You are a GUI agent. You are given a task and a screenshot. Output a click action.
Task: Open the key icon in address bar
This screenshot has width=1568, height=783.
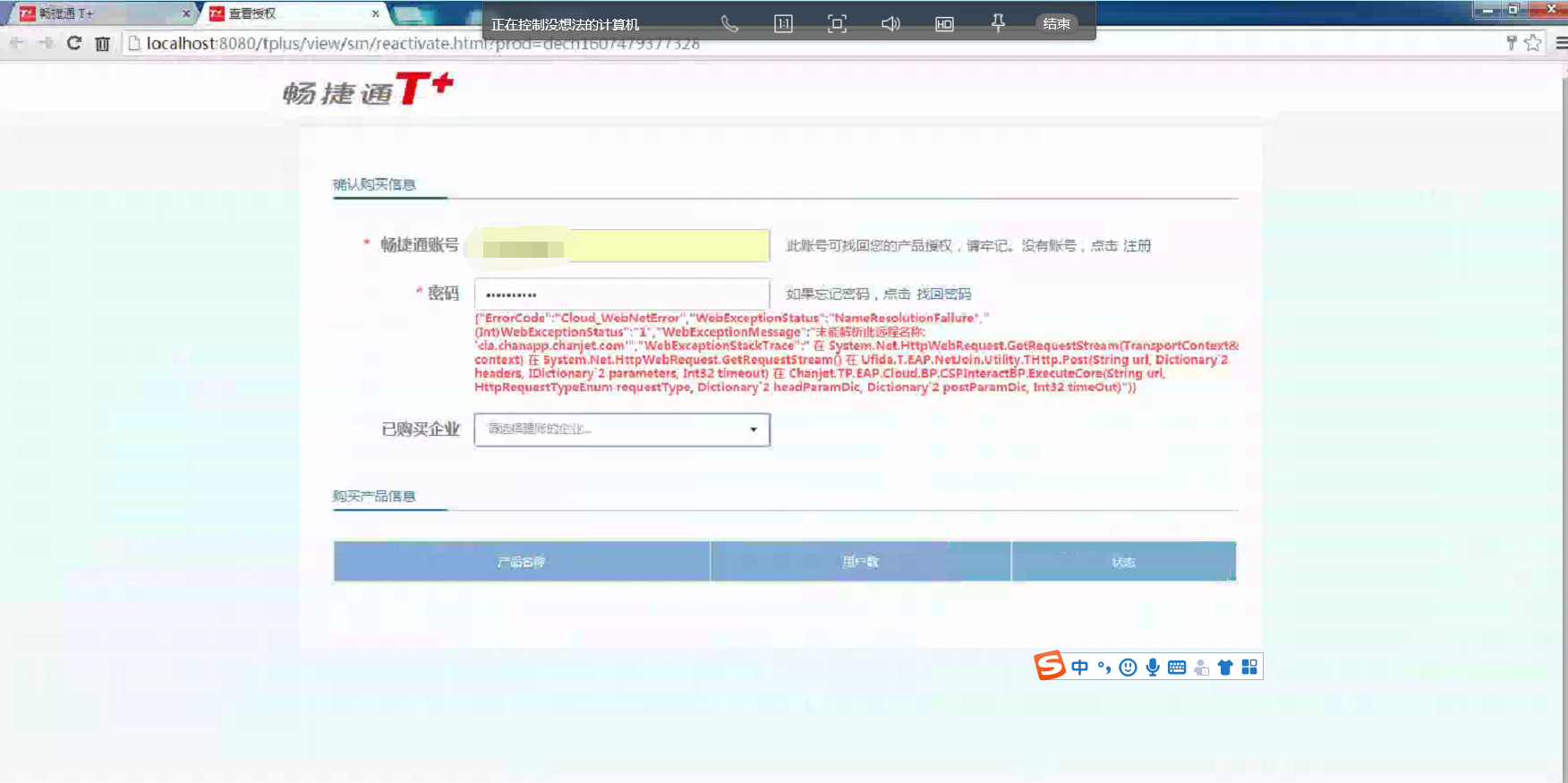[1512, 42]
